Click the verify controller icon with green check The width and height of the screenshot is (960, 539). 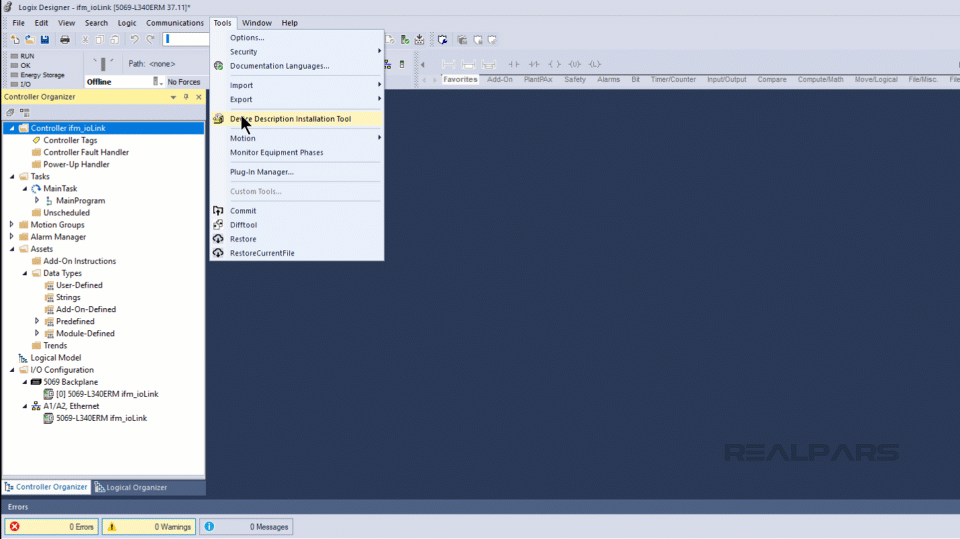[405, 40]
